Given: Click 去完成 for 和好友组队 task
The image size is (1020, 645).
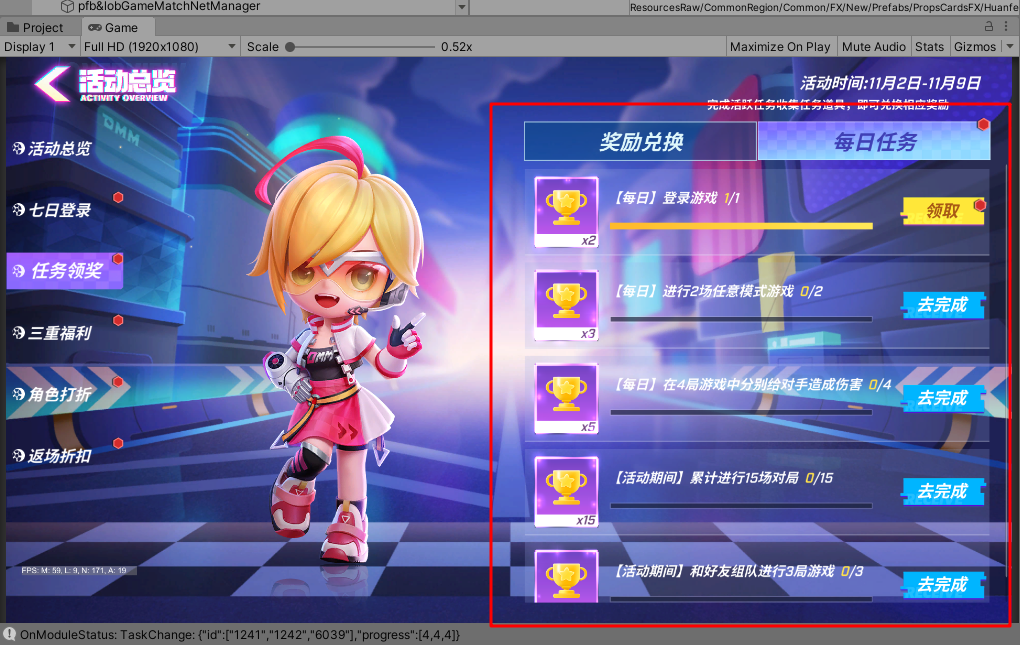Looking at the screenshot, I should click(x=943, y=584).
